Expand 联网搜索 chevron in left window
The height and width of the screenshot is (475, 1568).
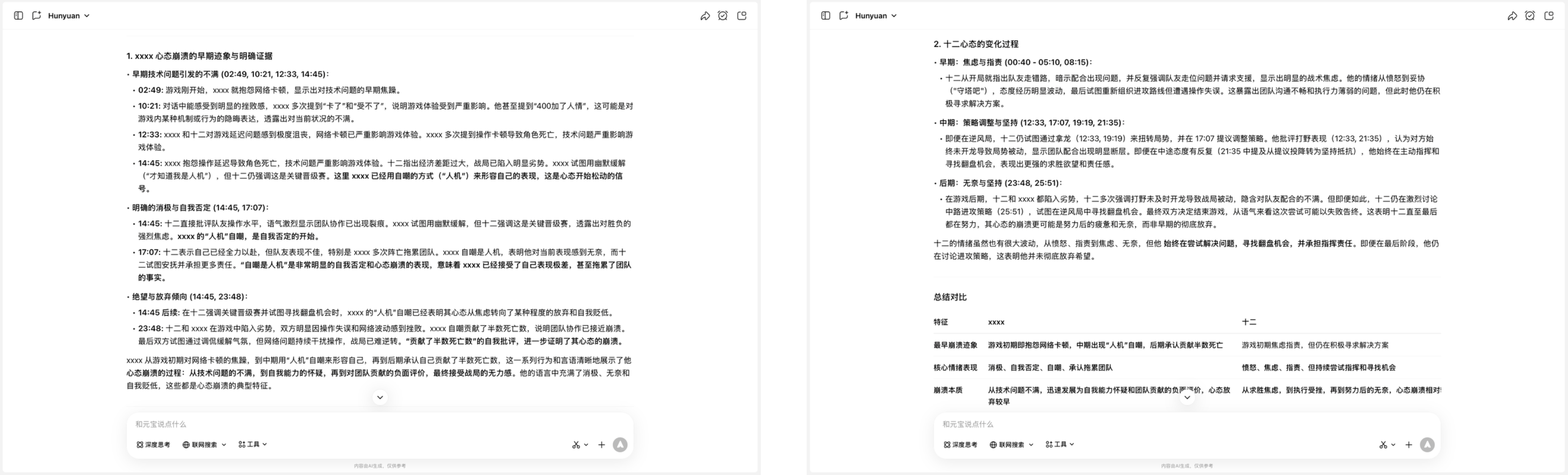click(224, 445)
